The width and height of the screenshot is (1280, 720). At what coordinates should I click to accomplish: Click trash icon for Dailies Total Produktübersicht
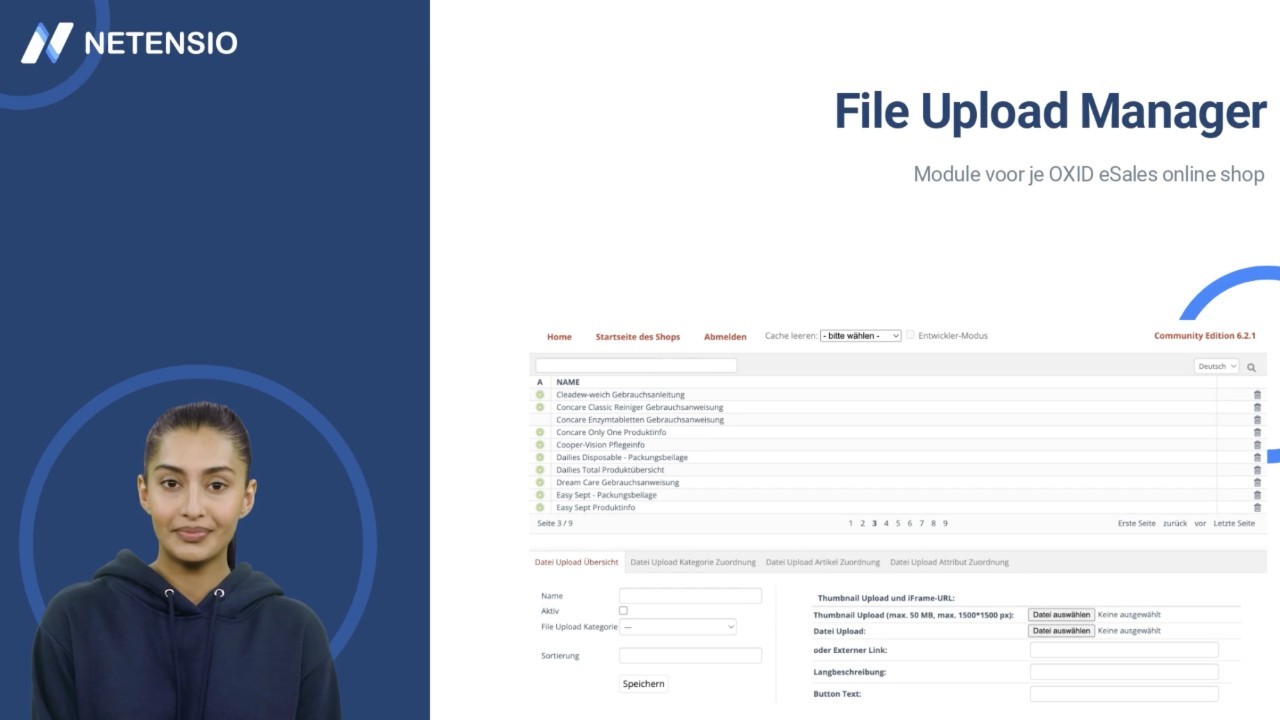(1257, 470)
